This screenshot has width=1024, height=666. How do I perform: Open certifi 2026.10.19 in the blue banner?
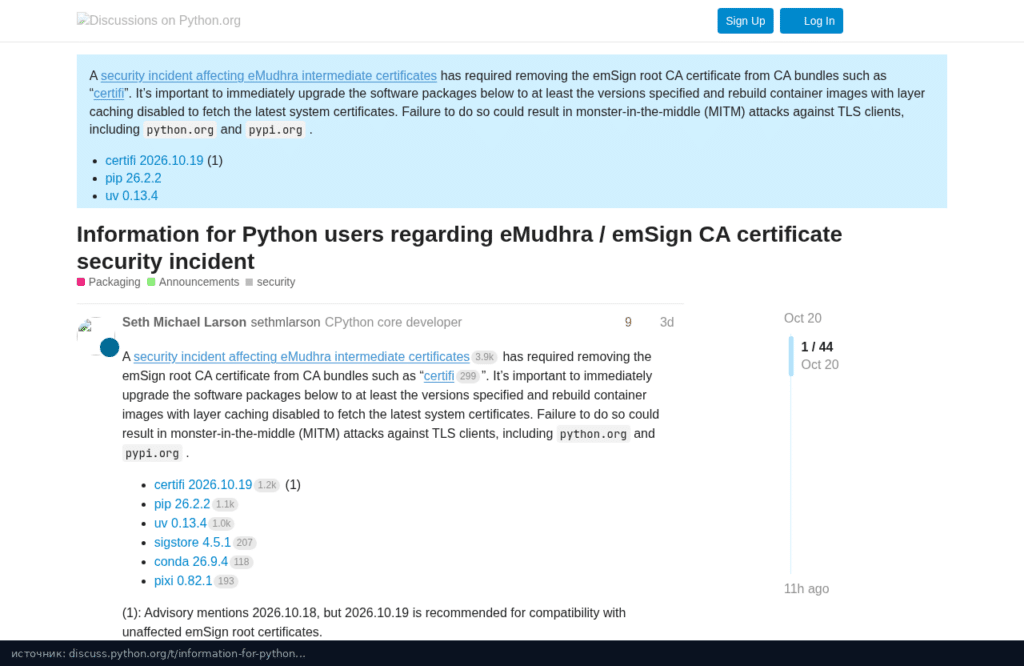[x=154, y=161]
